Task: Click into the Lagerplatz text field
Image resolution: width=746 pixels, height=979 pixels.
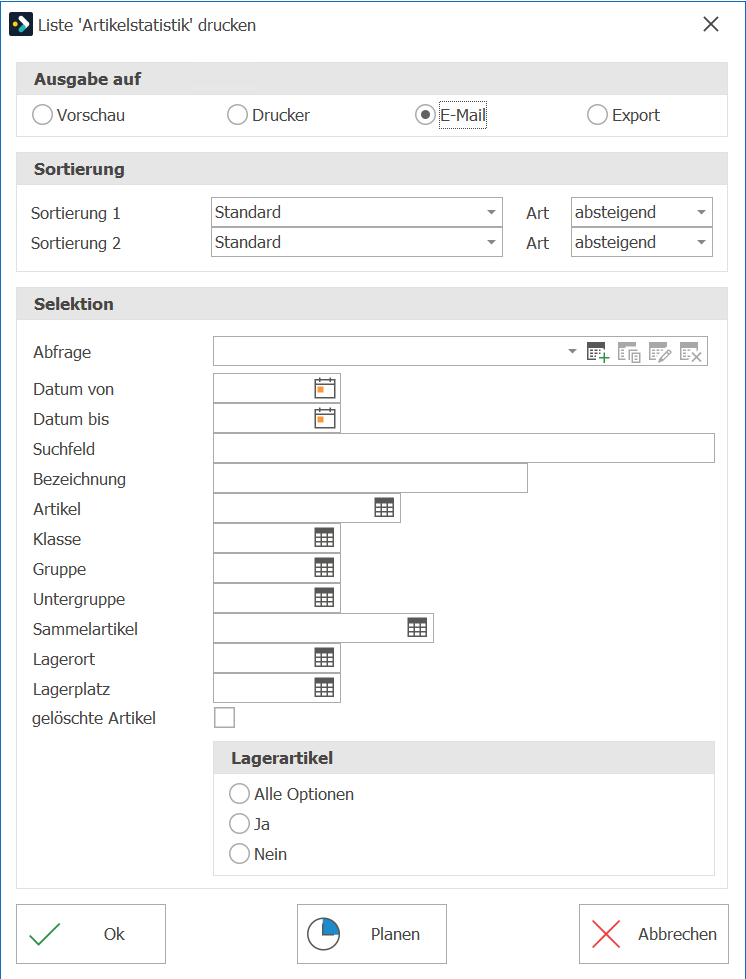Action: pos(263,688)
